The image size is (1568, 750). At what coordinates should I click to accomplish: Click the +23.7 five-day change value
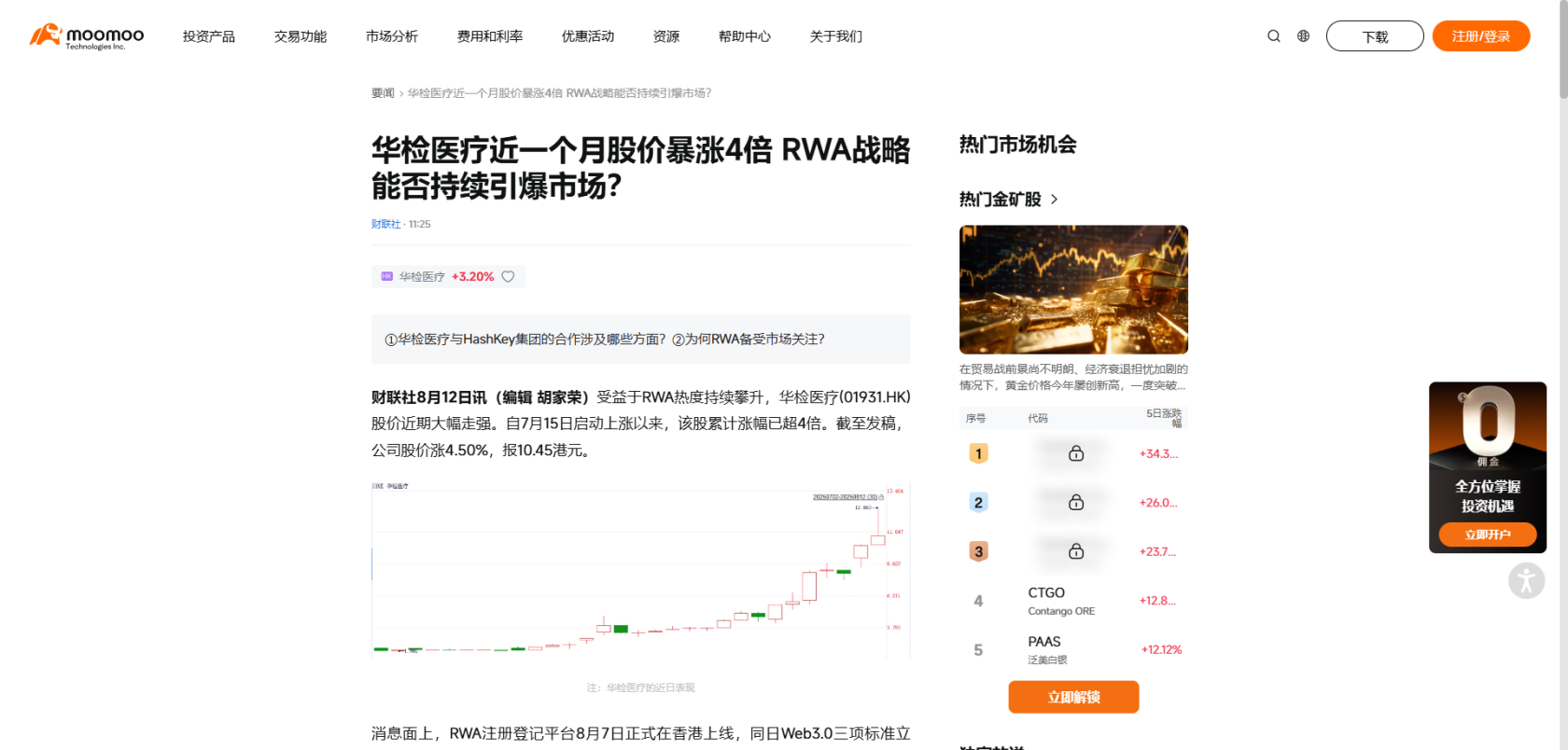tap(1157, 552)
